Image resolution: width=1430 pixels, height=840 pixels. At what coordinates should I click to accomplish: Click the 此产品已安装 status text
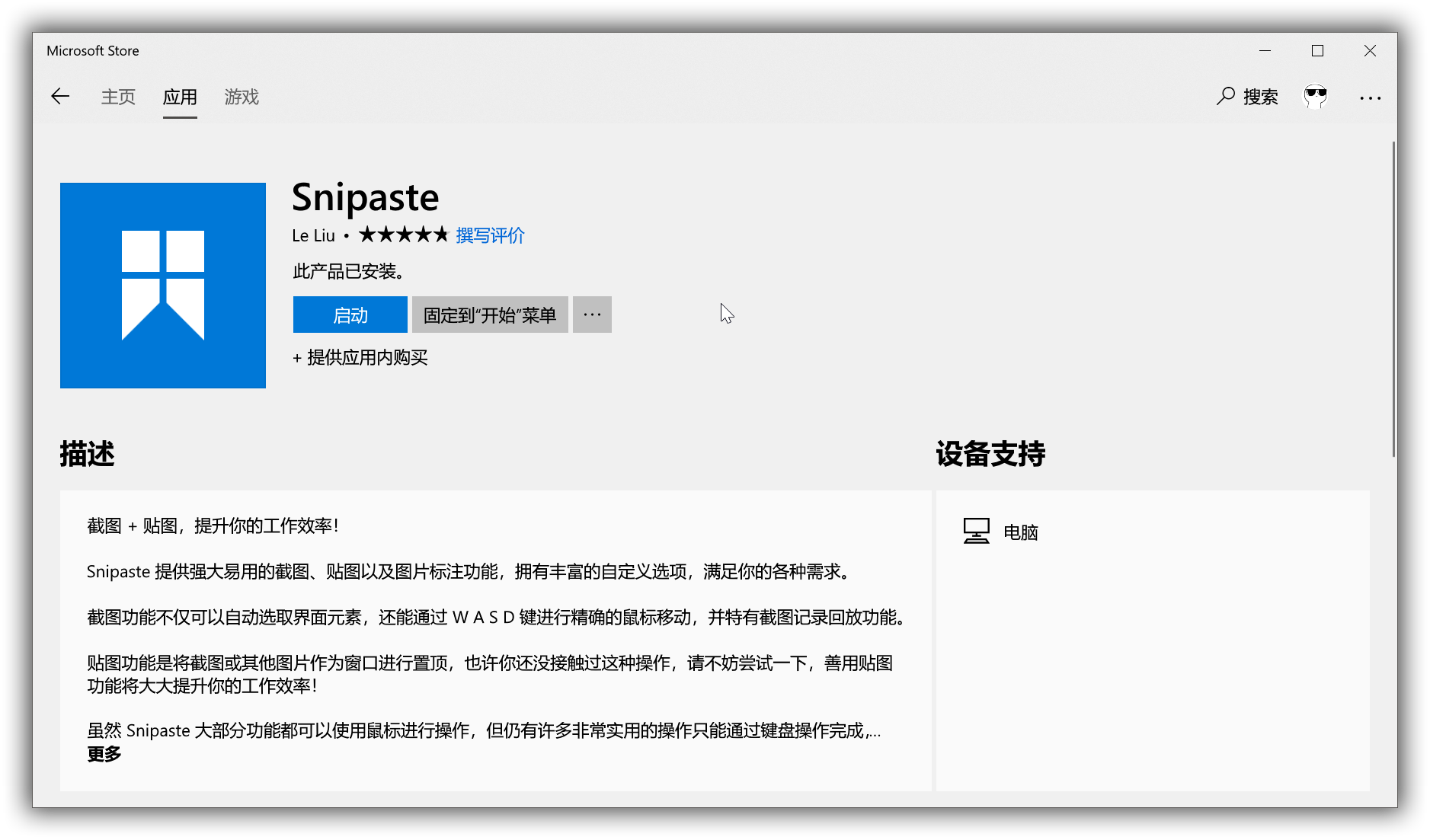tap(348, 271)
